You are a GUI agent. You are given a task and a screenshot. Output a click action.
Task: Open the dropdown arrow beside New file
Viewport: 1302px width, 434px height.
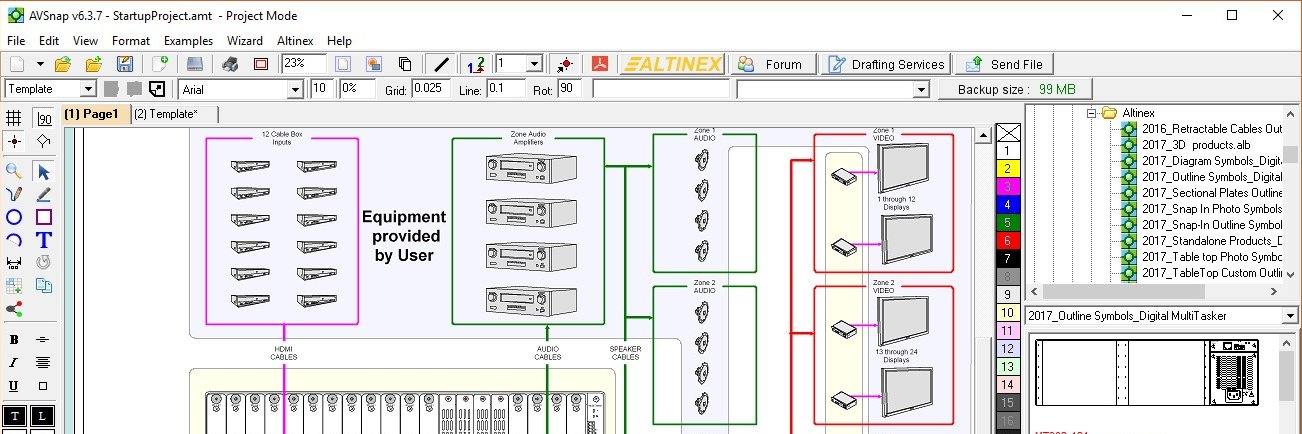pos(41,64)
